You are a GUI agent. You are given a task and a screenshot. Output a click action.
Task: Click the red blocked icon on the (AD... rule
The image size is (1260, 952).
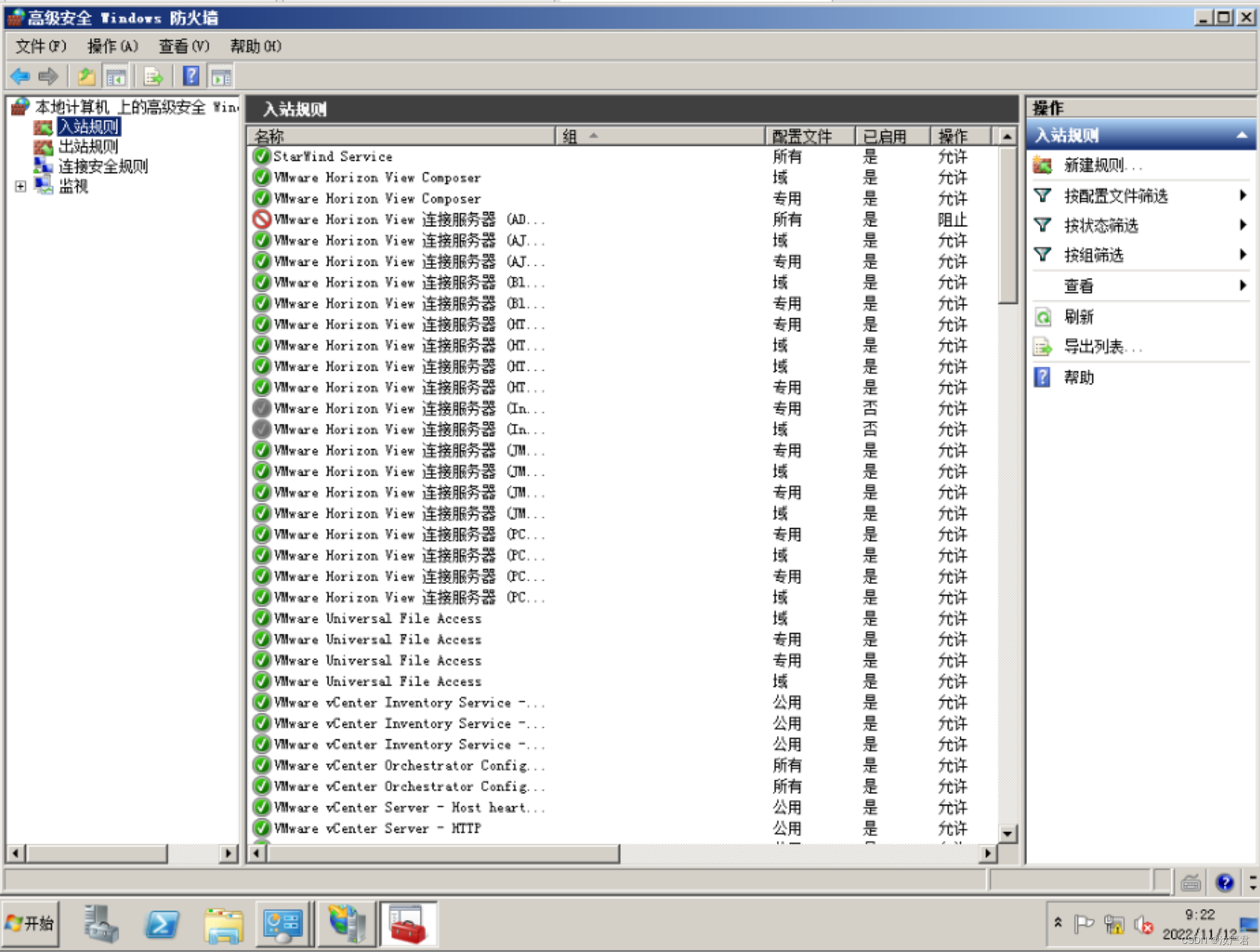pos(262,219)
